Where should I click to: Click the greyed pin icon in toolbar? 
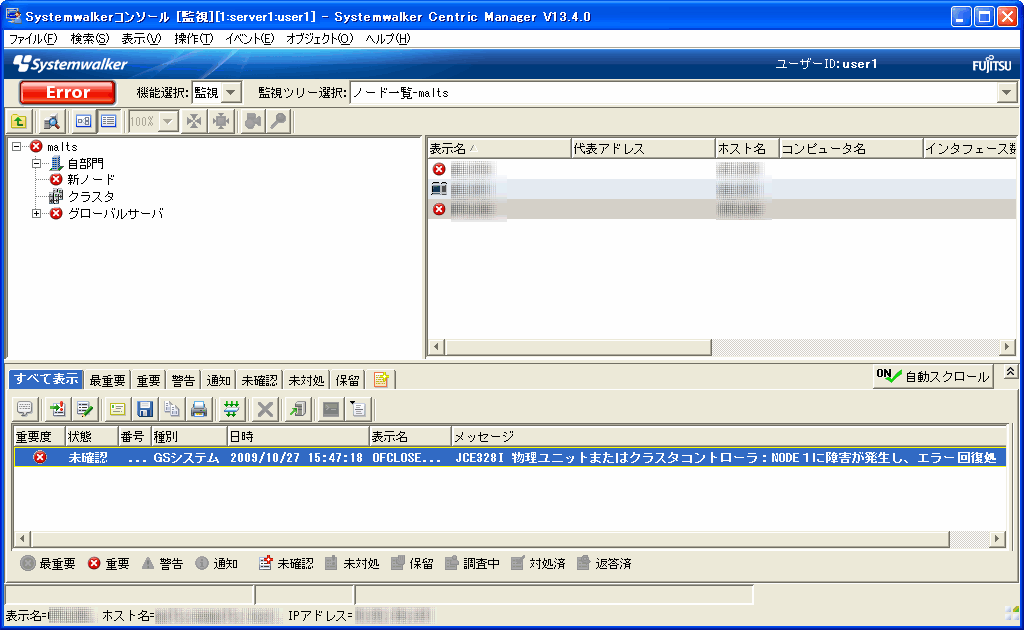(279, 121)
